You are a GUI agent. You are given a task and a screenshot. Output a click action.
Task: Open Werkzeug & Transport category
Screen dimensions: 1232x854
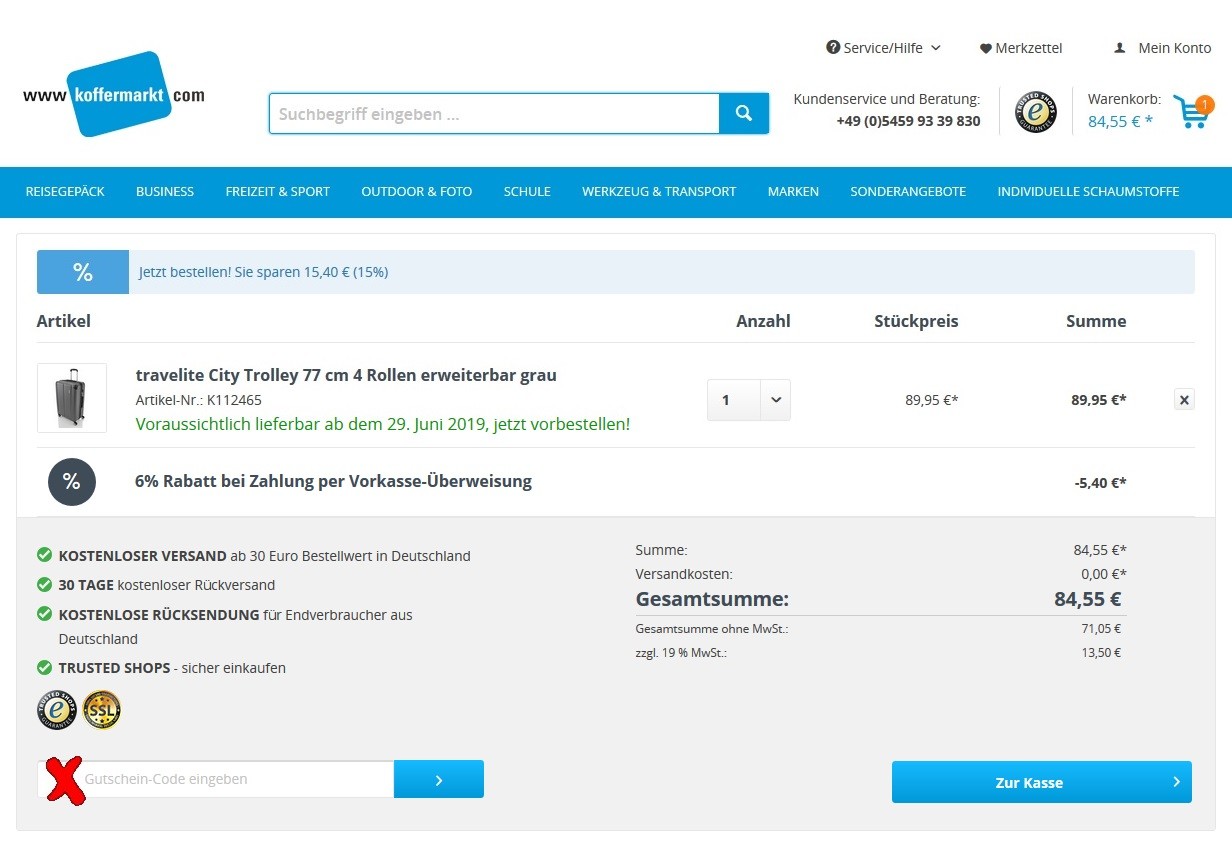click(x=659, y=191)
